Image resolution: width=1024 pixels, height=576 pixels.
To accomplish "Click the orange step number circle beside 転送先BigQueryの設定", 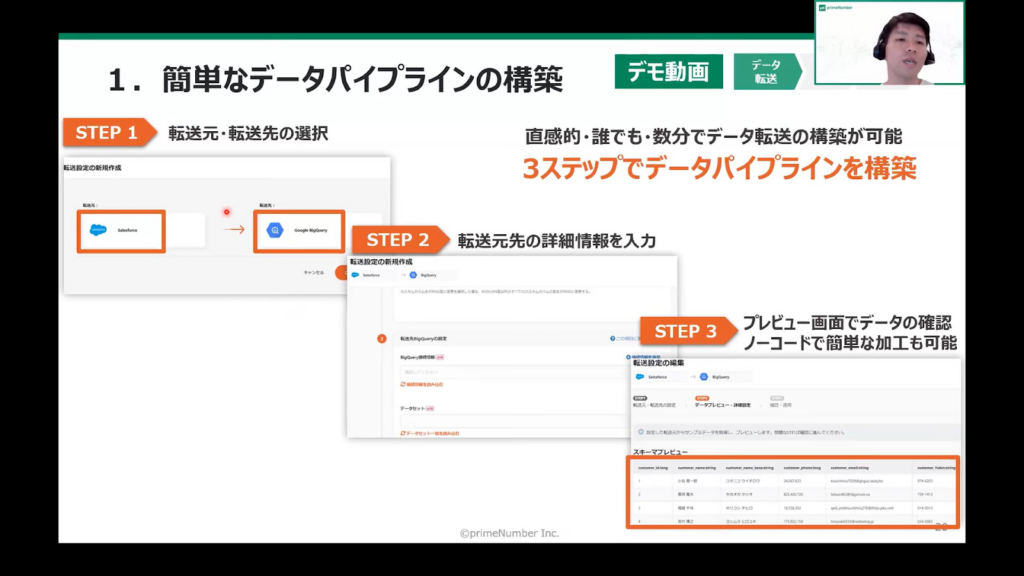I will coord(381,339).
